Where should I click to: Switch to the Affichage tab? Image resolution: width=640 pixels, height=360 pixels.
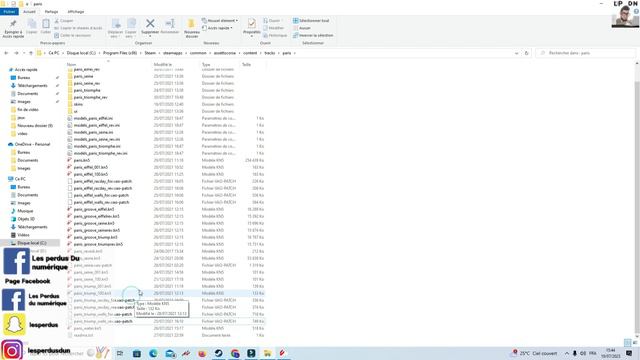76,12
